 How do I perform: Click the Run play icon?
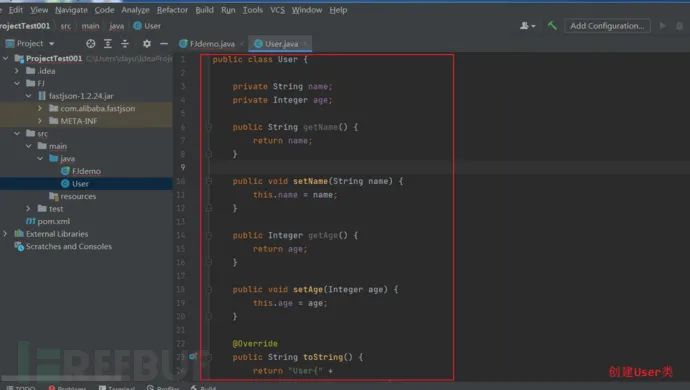tap(662, 26)
